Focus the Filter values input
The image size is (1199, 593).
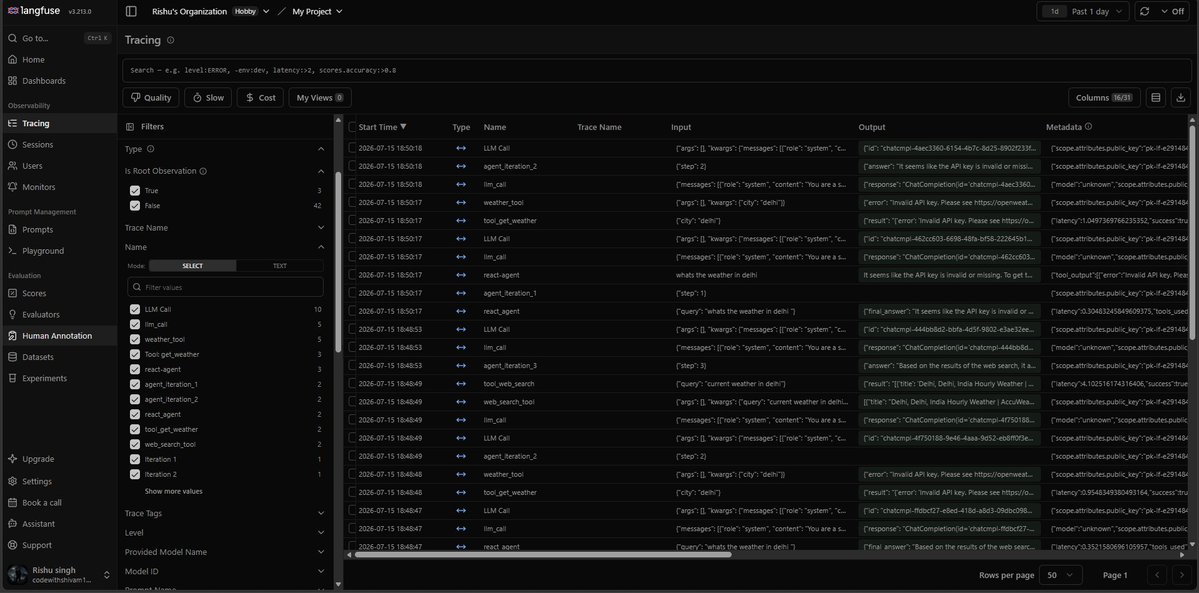pyautogui.click(x=225, y=288)
